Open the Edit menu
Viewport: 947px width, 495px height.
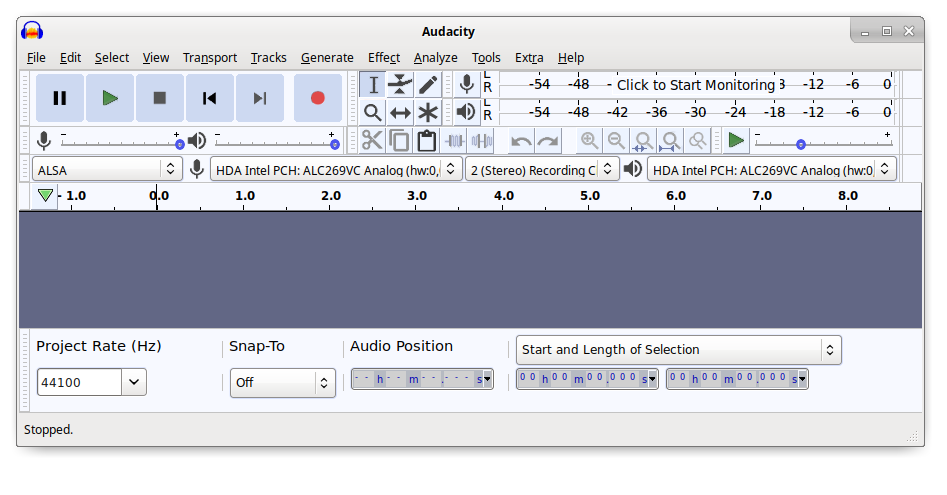coord(70,57)
